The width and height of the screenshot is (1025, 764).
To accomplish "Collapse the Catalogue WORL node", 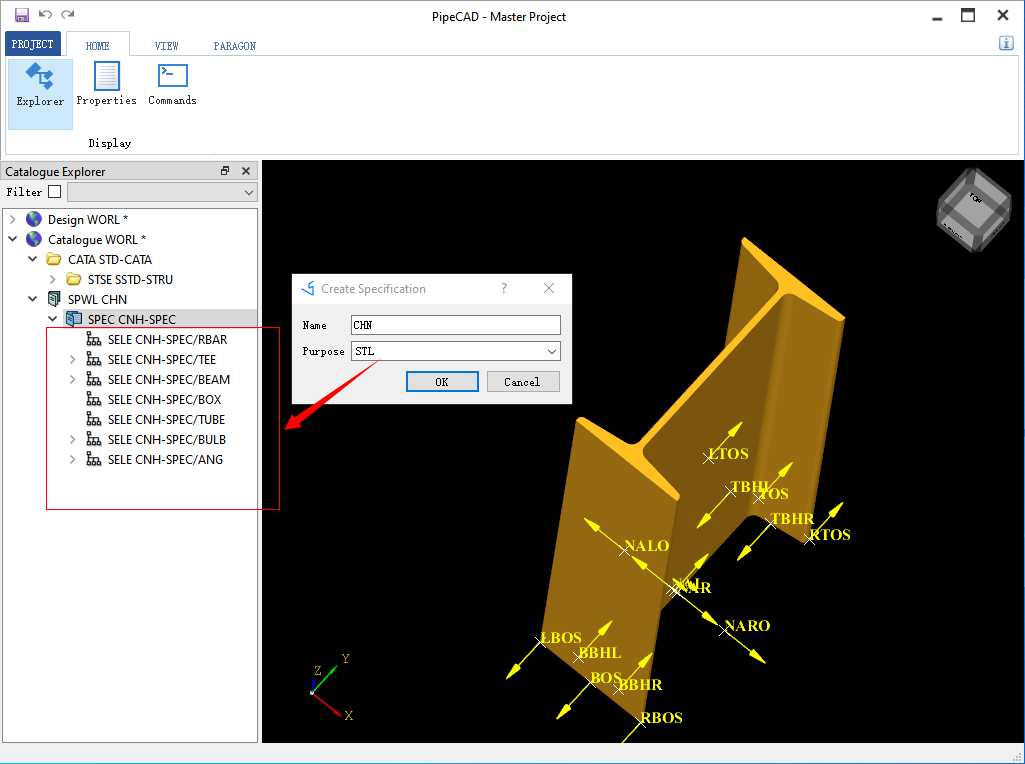I will point(12,239).
